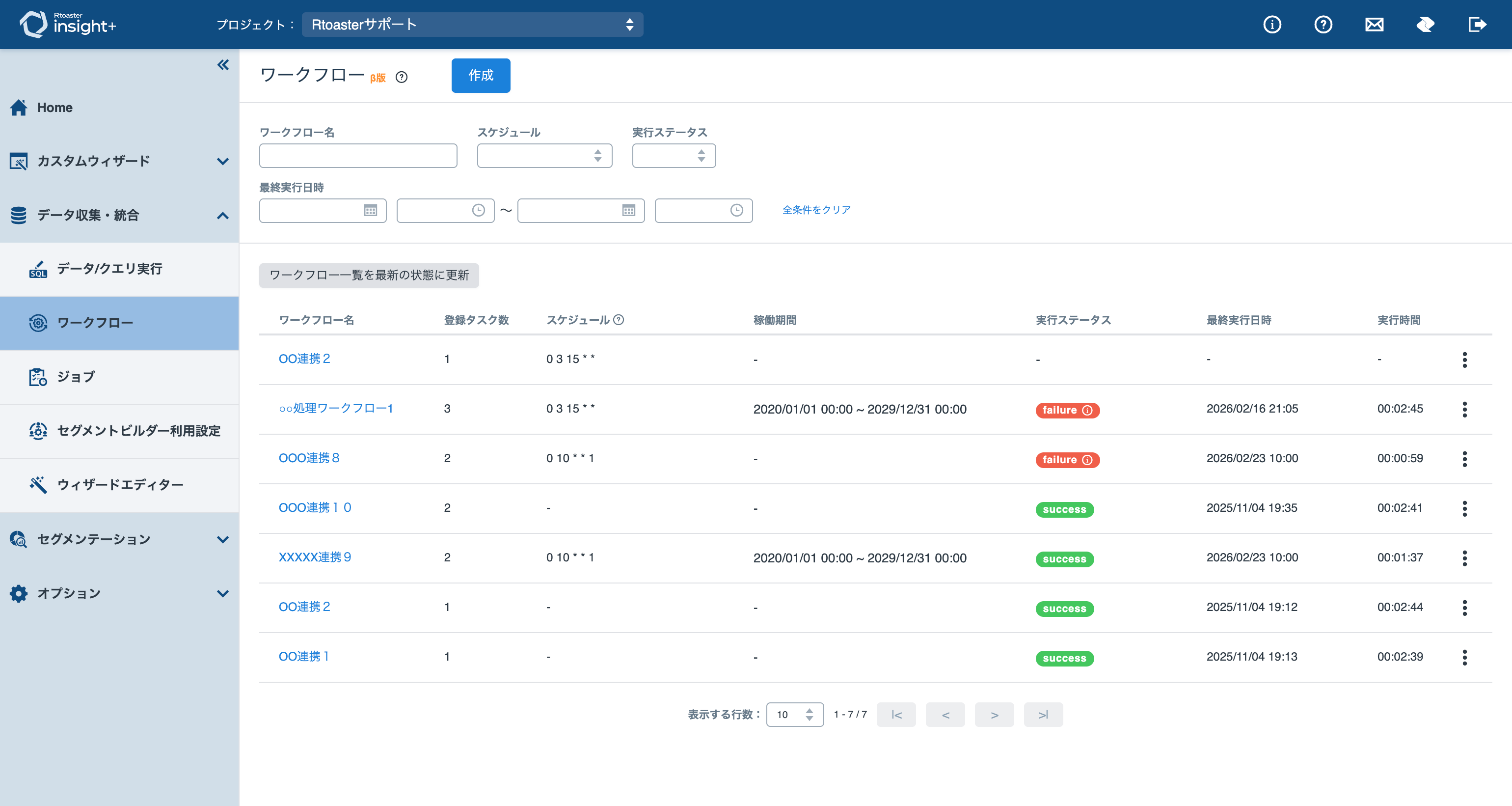
Task: Go to the previous page of results
Action: [x=945, y=714]
